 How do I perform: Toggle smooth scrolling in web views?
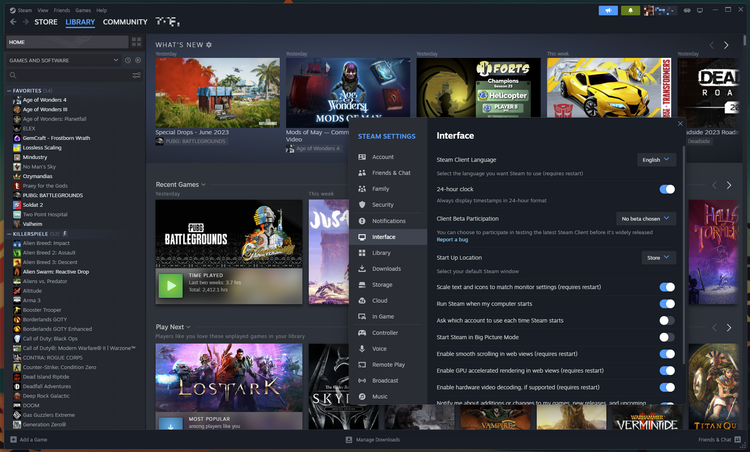(x=667, y=354)
